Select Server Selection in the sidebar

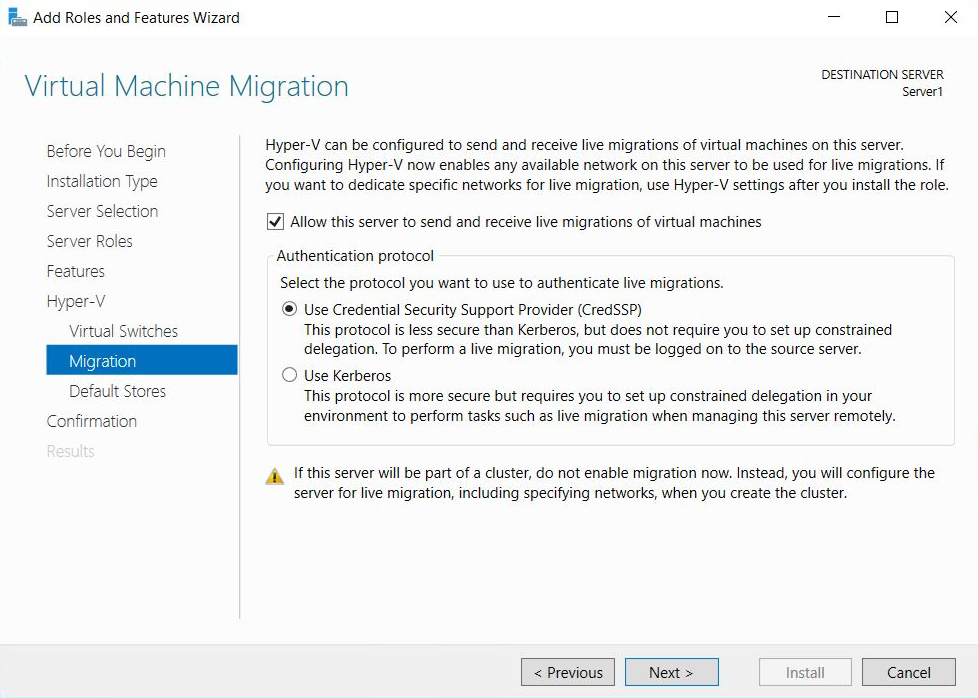(102, 211)
